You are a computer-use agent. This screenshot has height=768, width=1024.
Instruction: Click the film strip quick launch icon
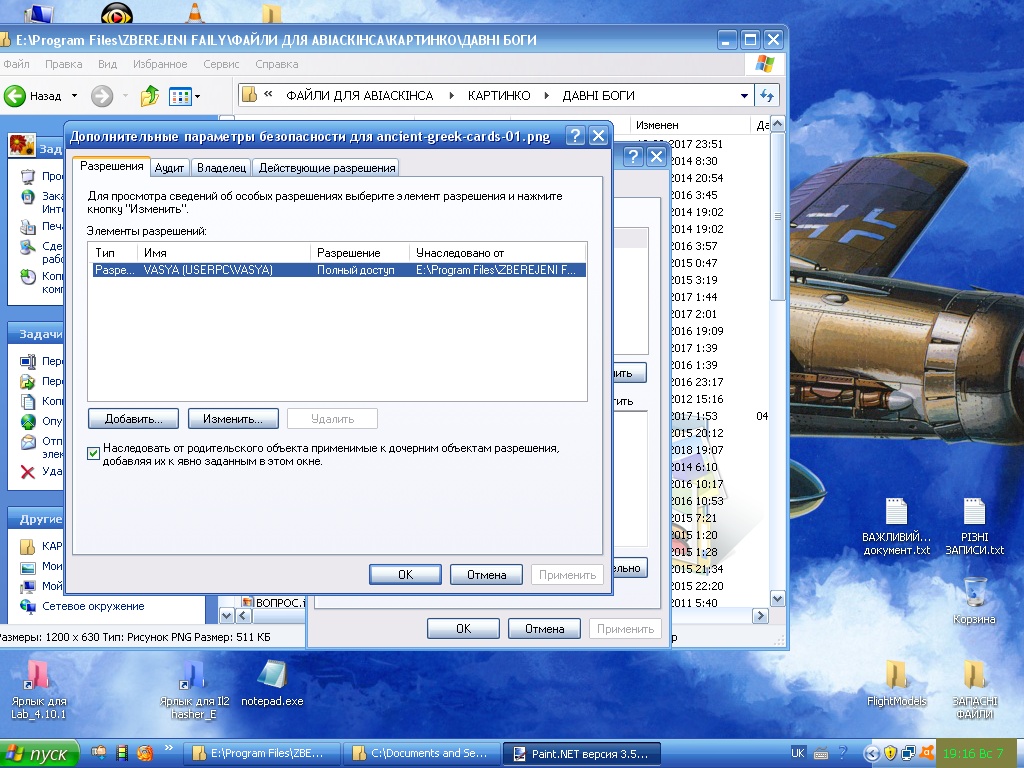coord(121,753)
